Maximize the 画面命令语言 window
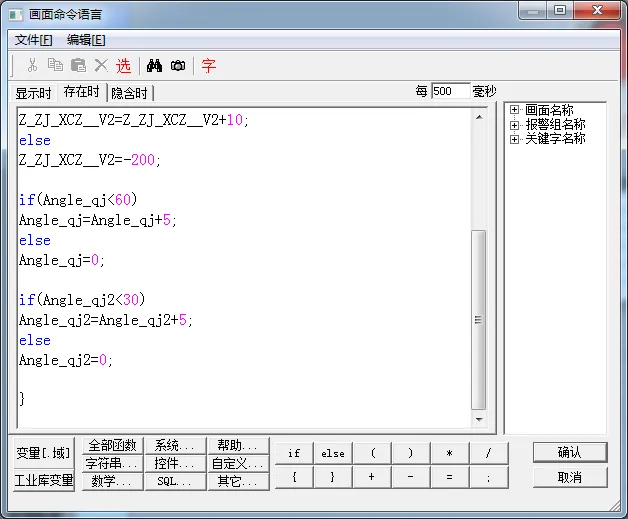The height and width of the screenshot is (519, 628). pyautogui.click(x=560, y=10)
